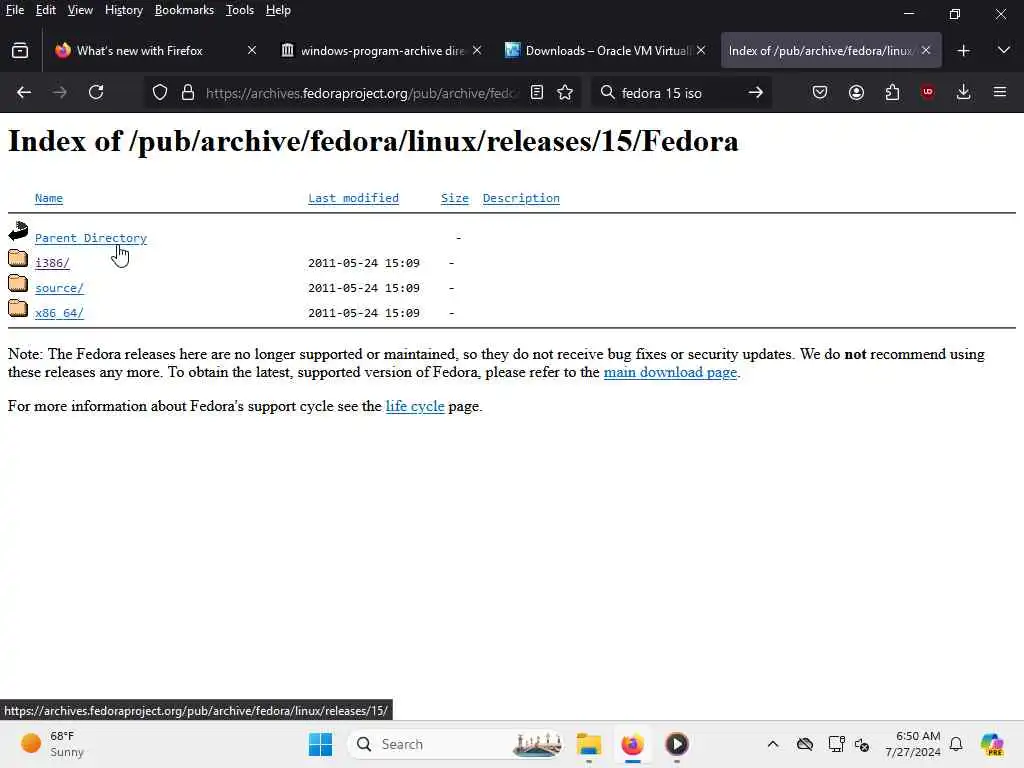Click the fedora 15 iso search field
Screen dimensions: 1024x768
click(679, 93)
